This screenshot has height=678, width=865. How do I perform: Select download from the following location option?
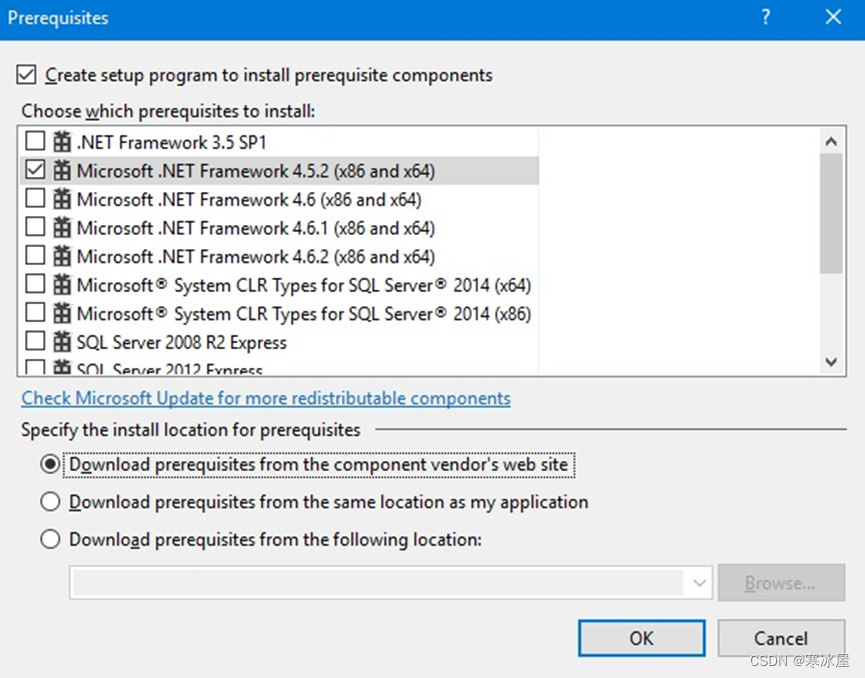50,539
